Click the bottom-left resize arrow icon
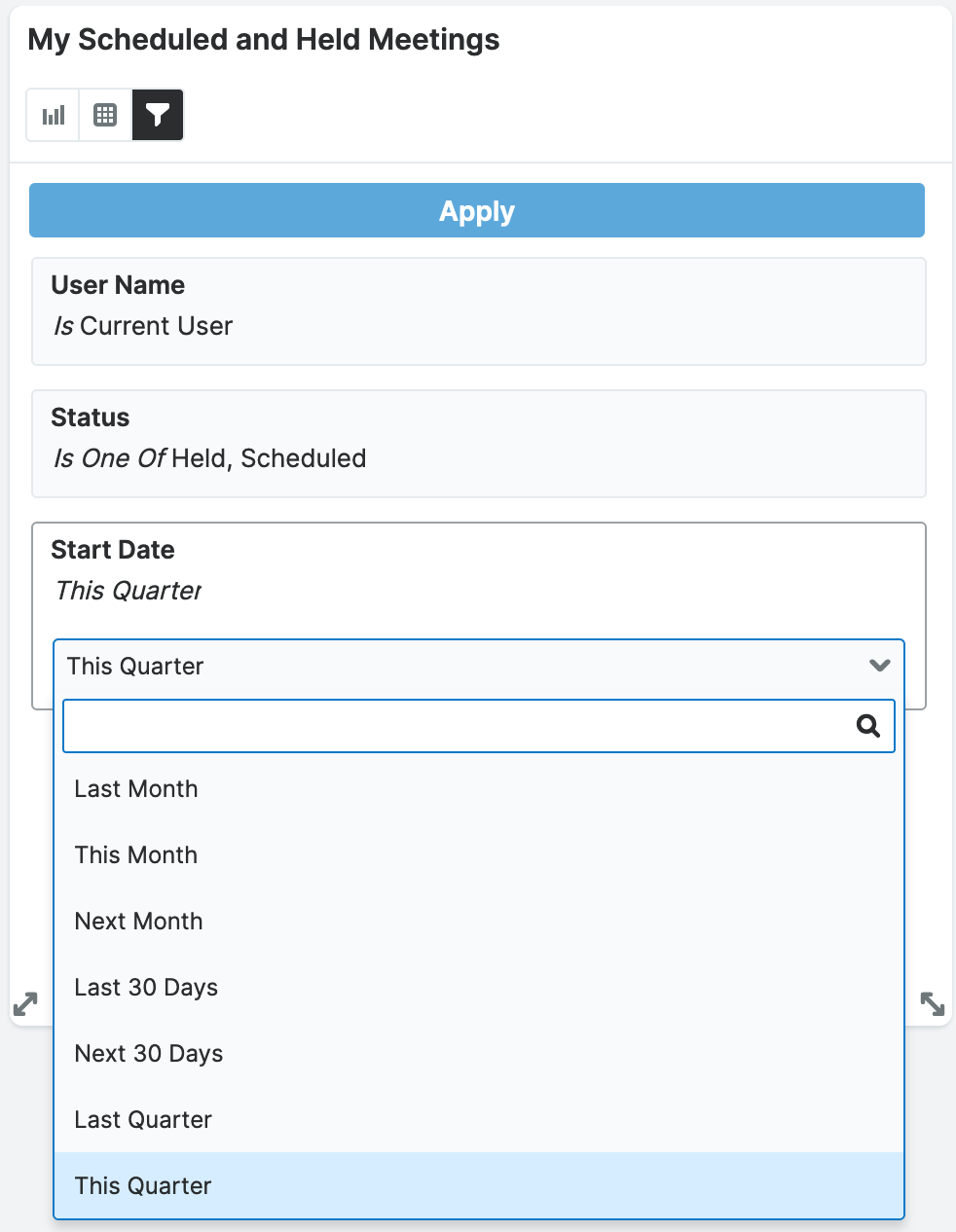This screenshot has width=956, height=1232. (25, 1003)
